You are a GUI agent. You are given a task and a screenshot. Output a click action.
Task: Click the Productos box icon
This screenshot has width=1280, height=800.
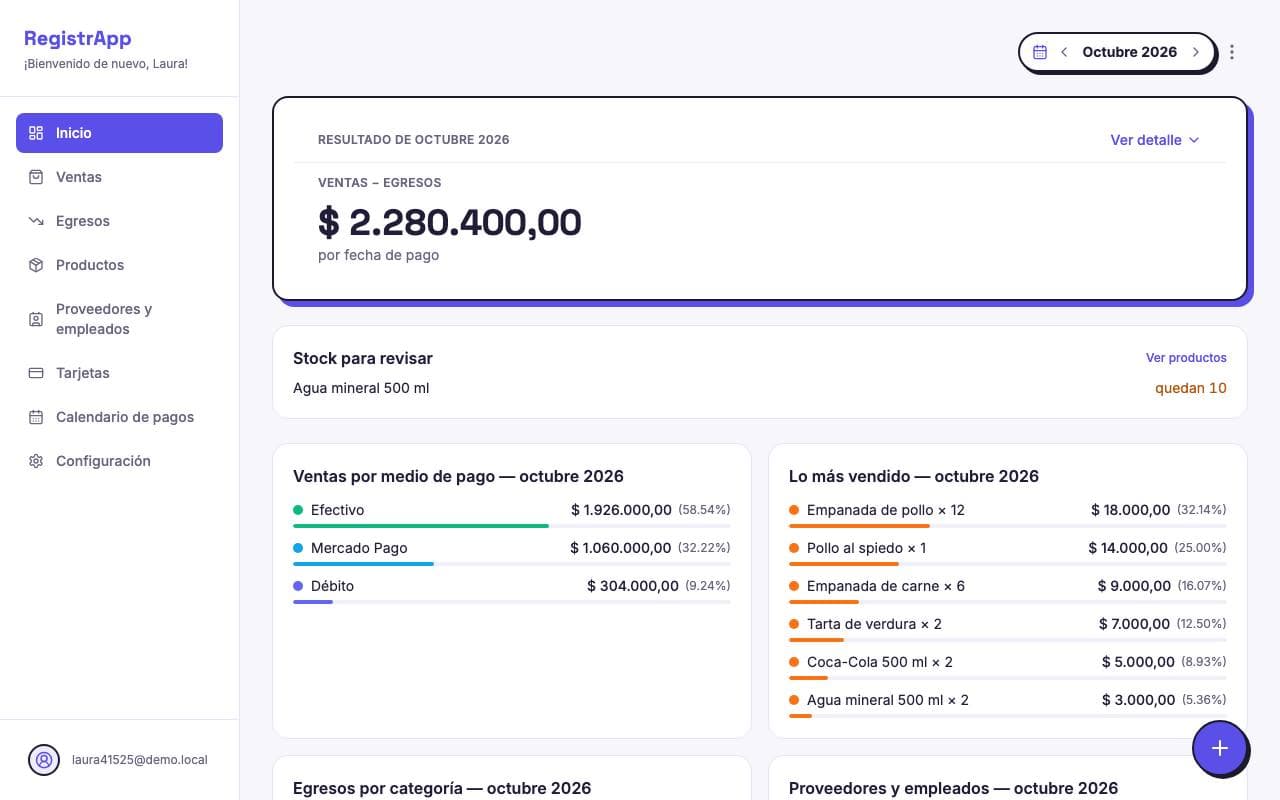pyautogui.click(x=36, y=265)
